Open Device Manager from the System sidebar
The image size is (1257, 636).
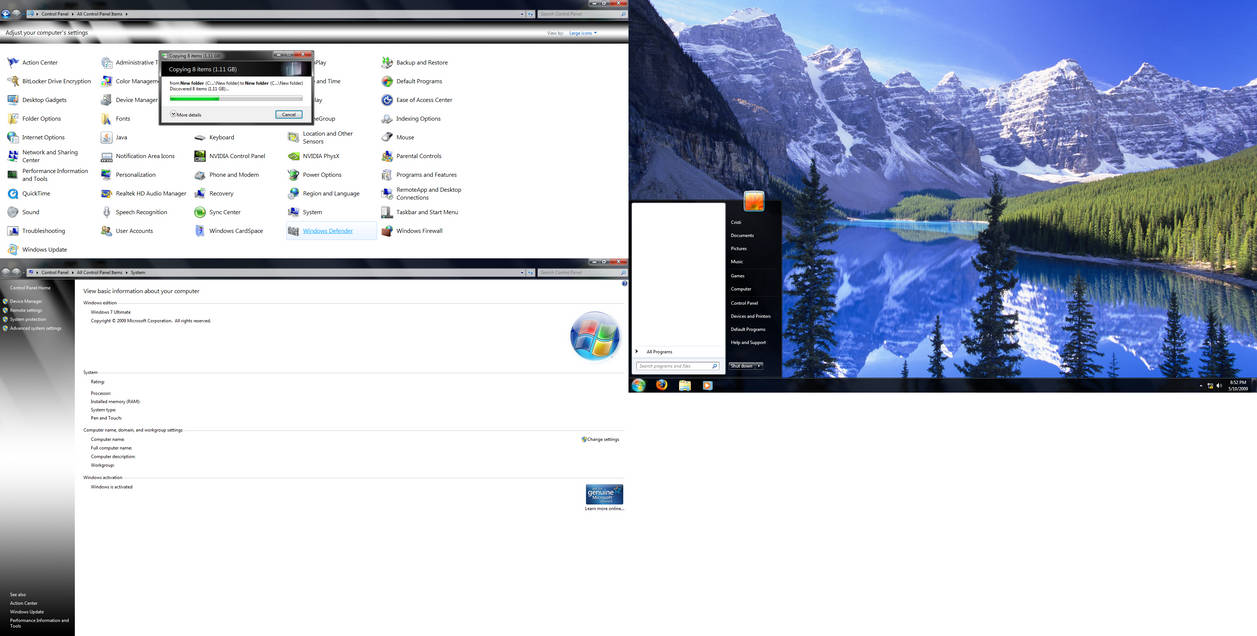23,301
